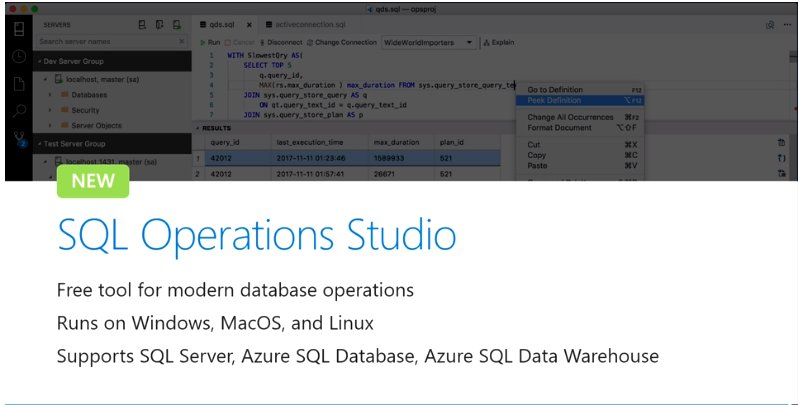
Task: Choose Cut in context menu
Action: [x=580, y=145]
